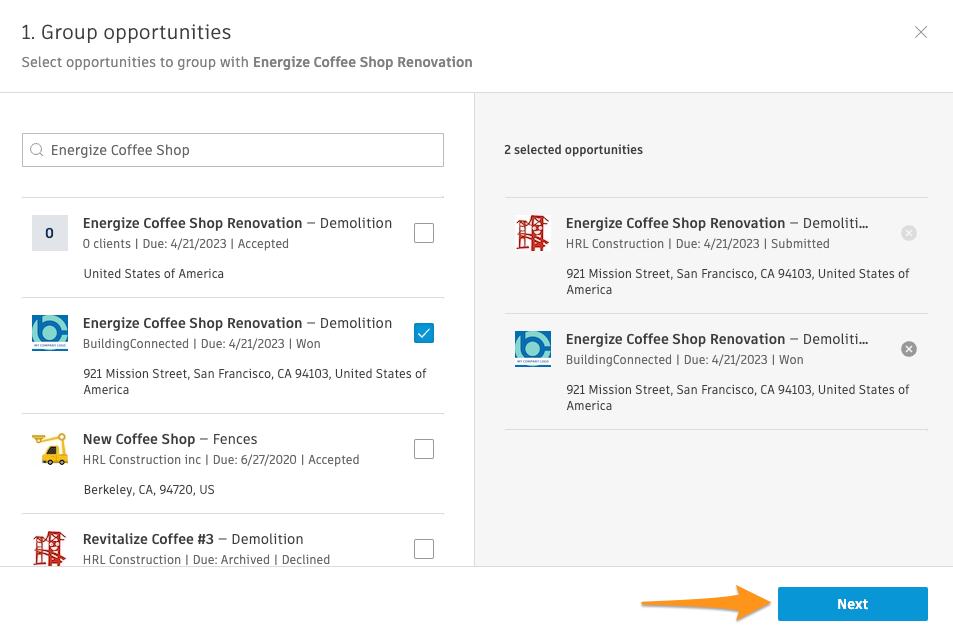This screenshot has height=634, width=953.
Task: Tick the Revitalize Coffee #3 checkbox
Action: click(424, 548)
